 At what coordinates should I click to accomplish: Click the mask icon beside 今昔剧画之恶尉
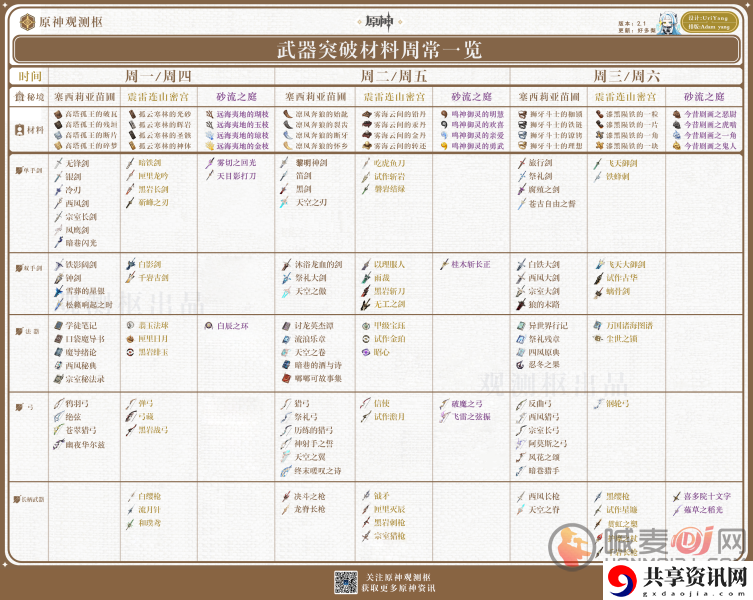tap(677, 114)
